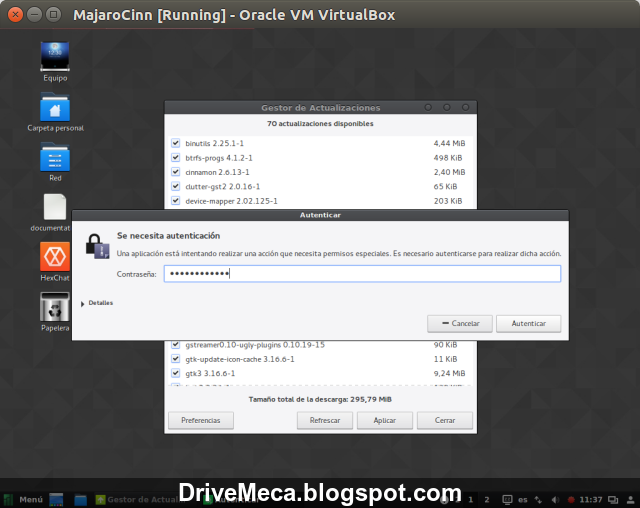Uncheck the cinnamon 2.6.13-1 update
The height and width of the screenshot is (508, 640).
176,172
